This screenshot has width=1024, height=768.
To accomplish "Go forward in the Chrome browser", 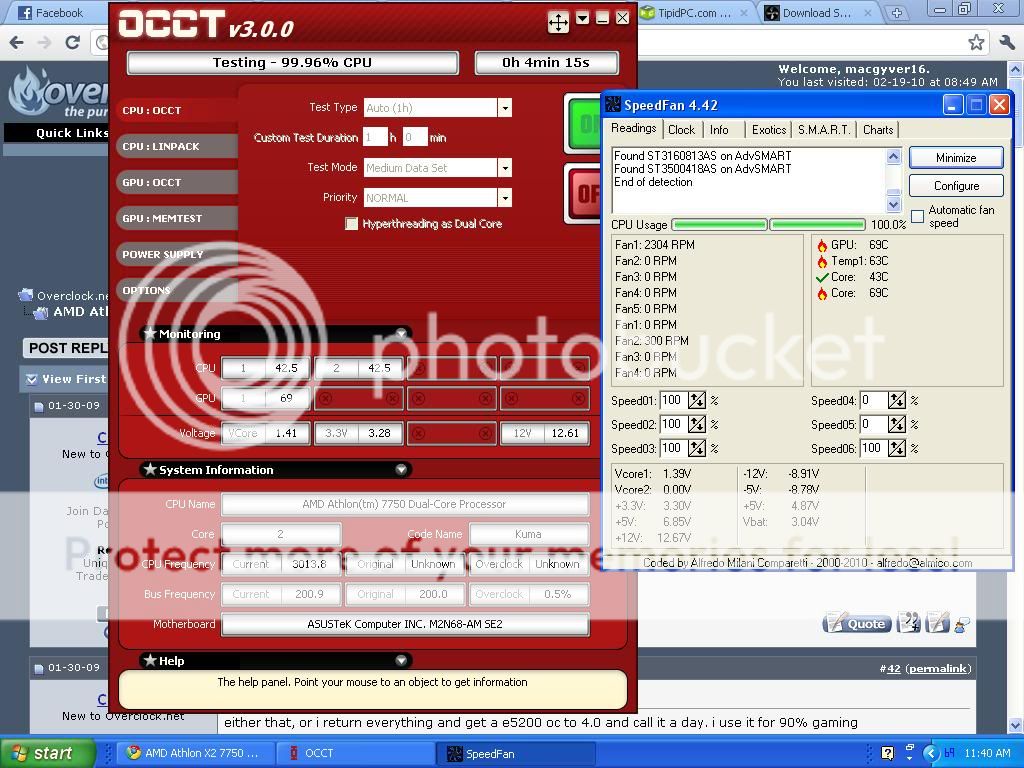I will [x=44, y=43].
